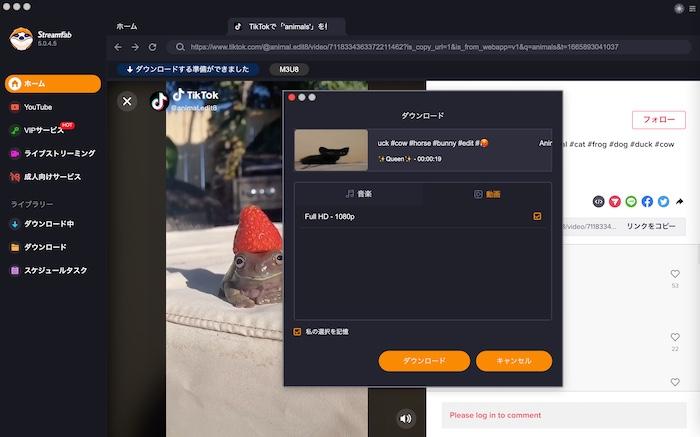Click リンクをコピー link

[651, 226]
